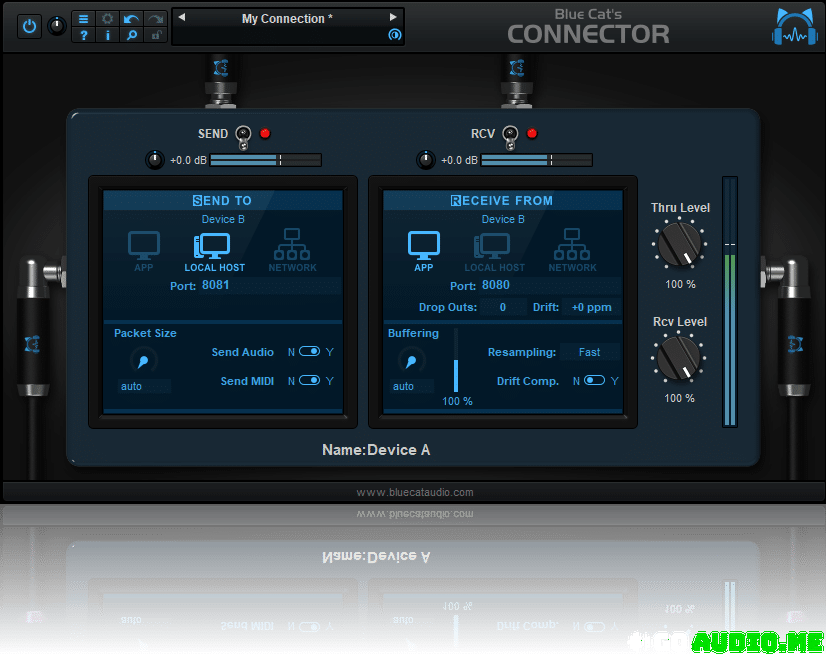Open the Buffering auto value box

coord(412,386)
